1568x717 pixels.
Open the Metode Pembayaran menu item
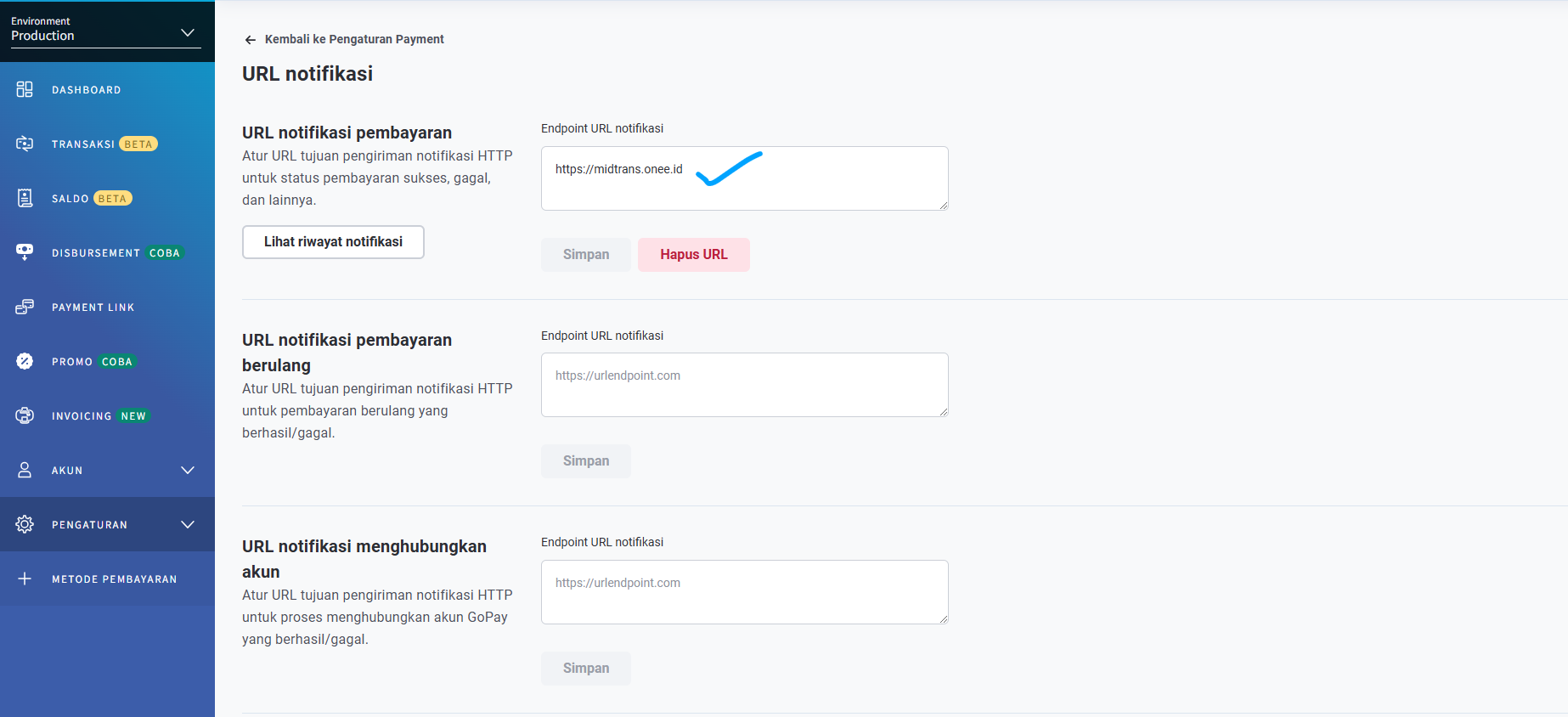pyautogui.click(x=114, y=579)
